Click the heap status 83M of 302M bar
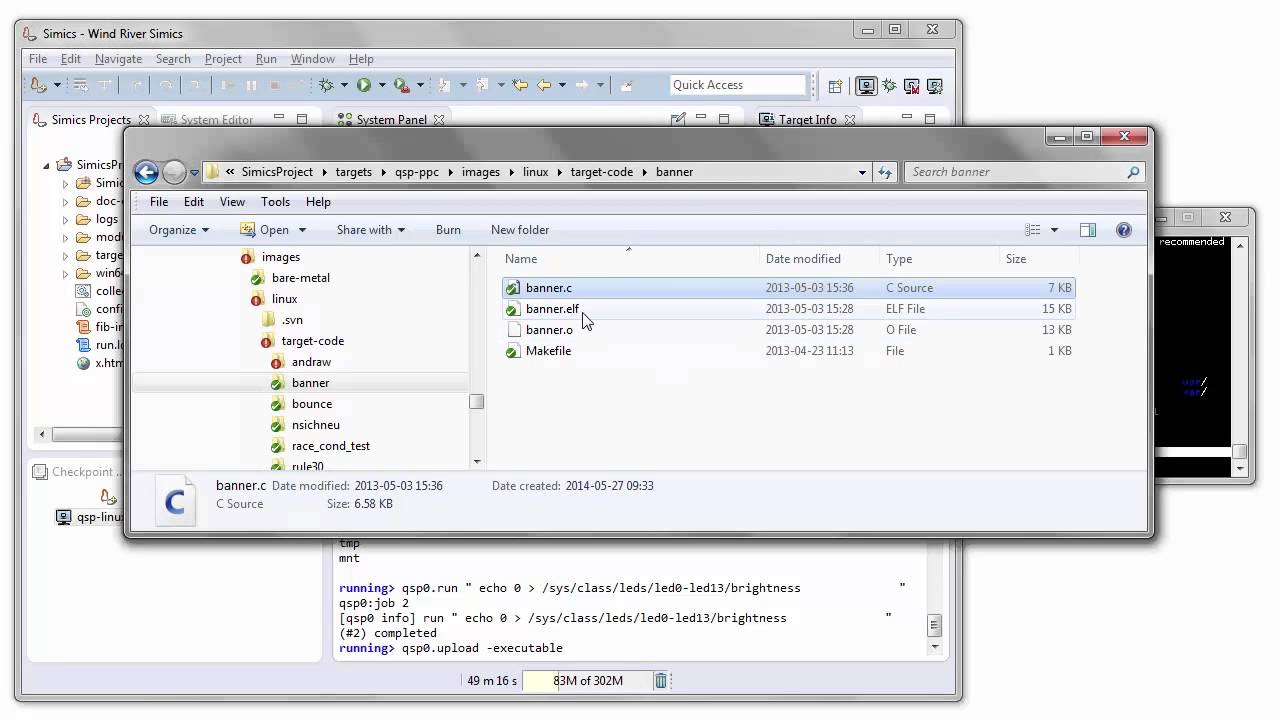The width and height of the screenshot is (1280, 720). click(x=587, y=681)
